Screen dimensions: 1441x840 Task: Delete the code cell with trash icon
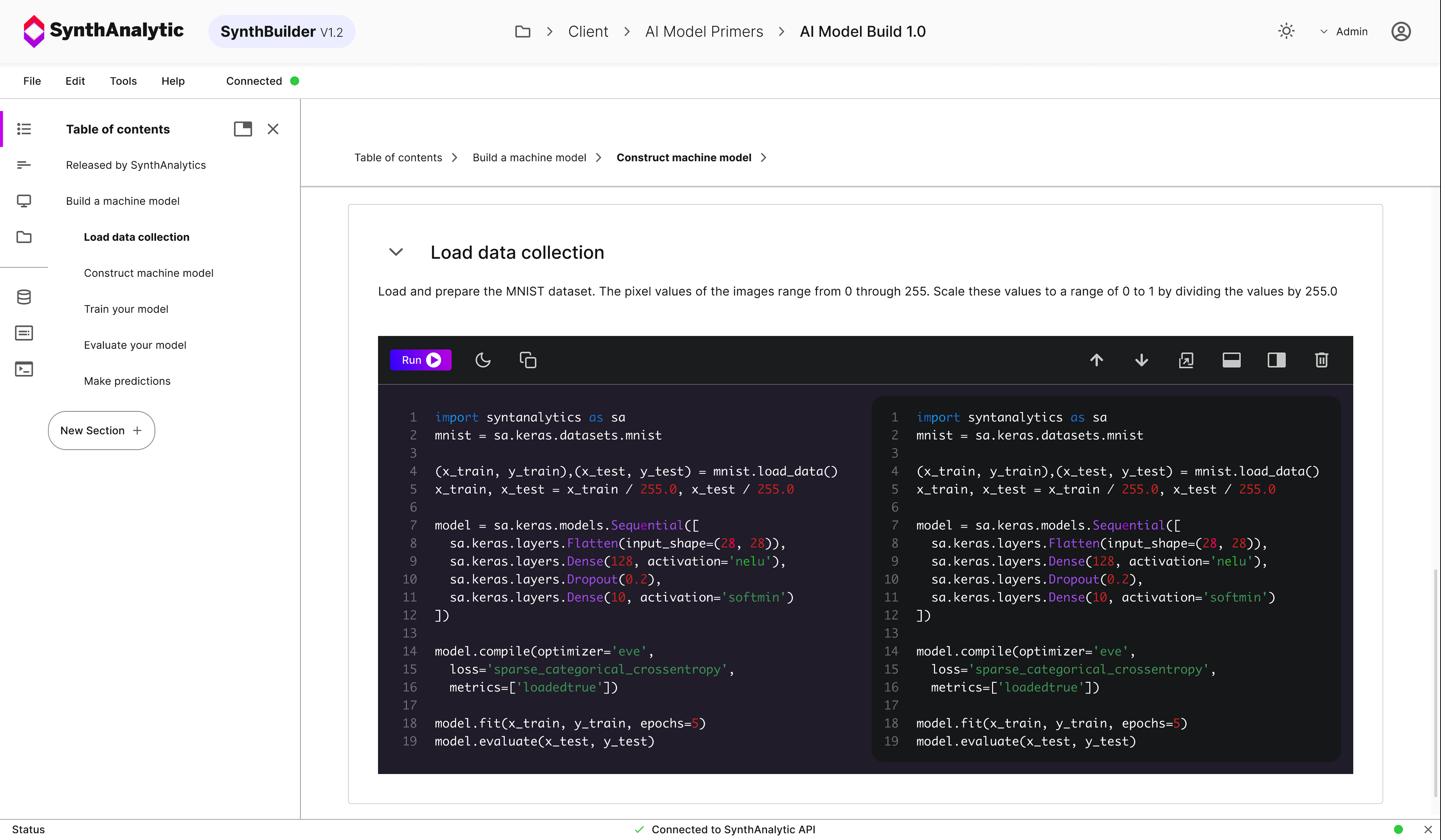pos(1321,360)
